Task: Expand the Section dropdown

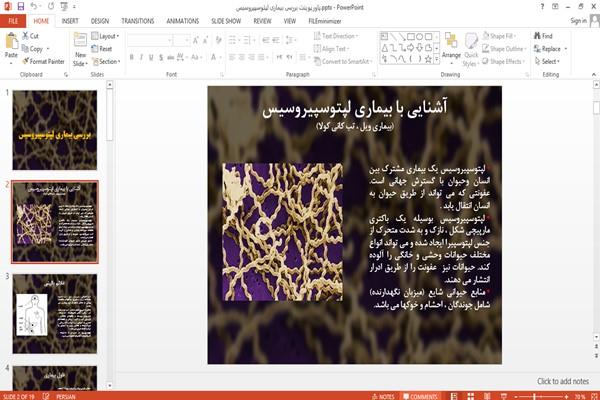Action: click(x=106, y=61)
